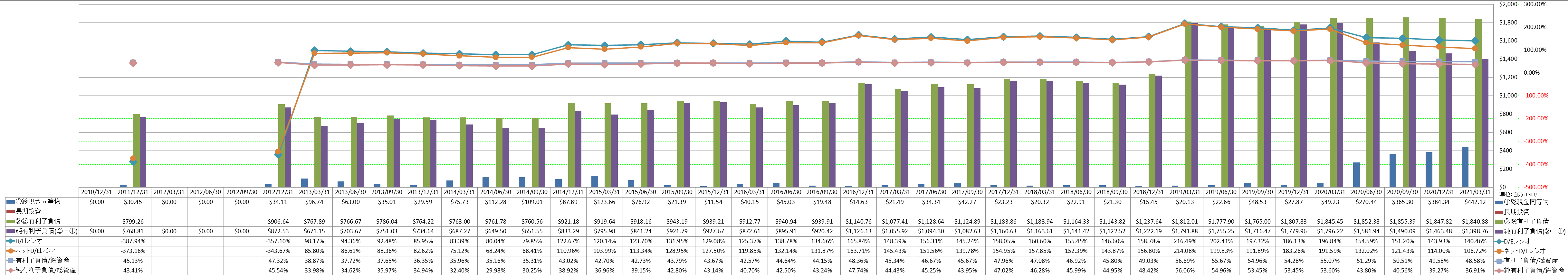The image size is (1568, 276).
Task: Click the 98.17% cell
Action: tap(314, 241)
